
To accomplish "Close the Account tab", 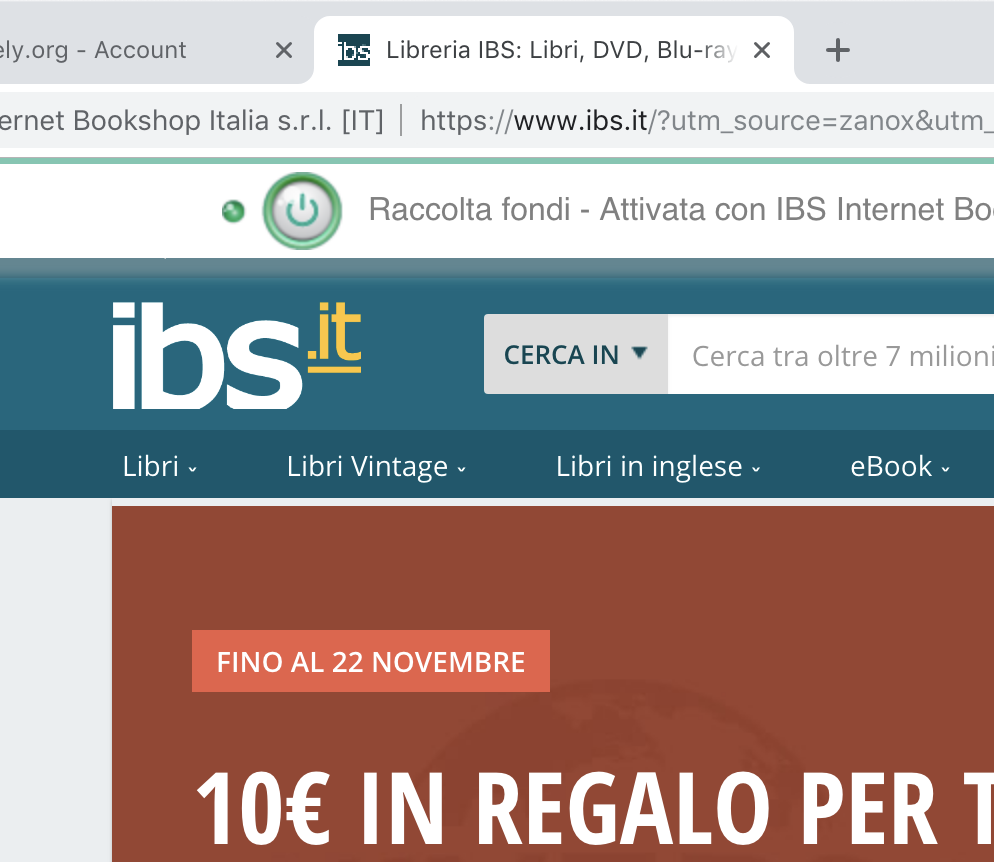I will (284, 50).
